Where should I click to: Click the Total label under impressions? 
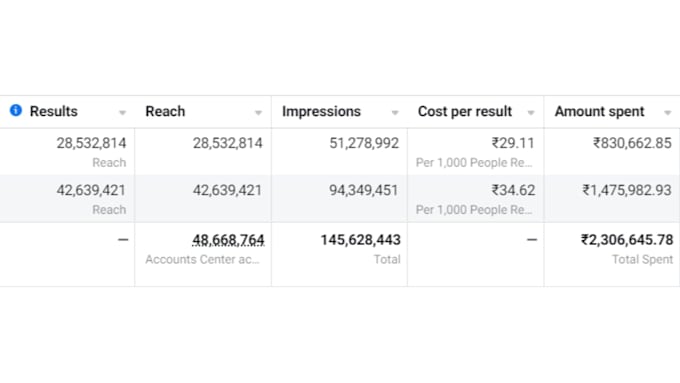(387, 259)
